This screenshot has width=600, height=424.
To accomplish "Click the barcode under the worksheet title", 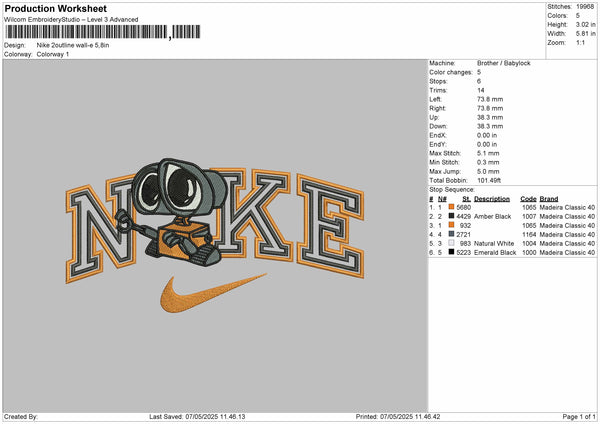I will (103, 32).
